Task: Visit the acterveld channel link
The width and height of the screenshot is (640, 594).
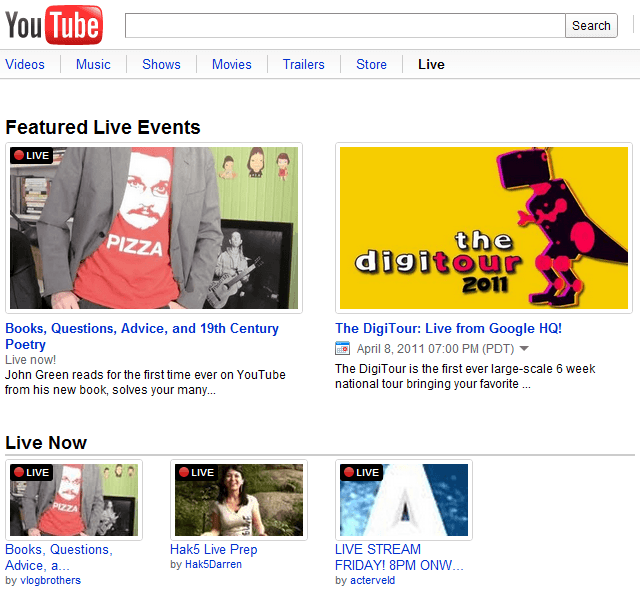Action: pos(372,580)
